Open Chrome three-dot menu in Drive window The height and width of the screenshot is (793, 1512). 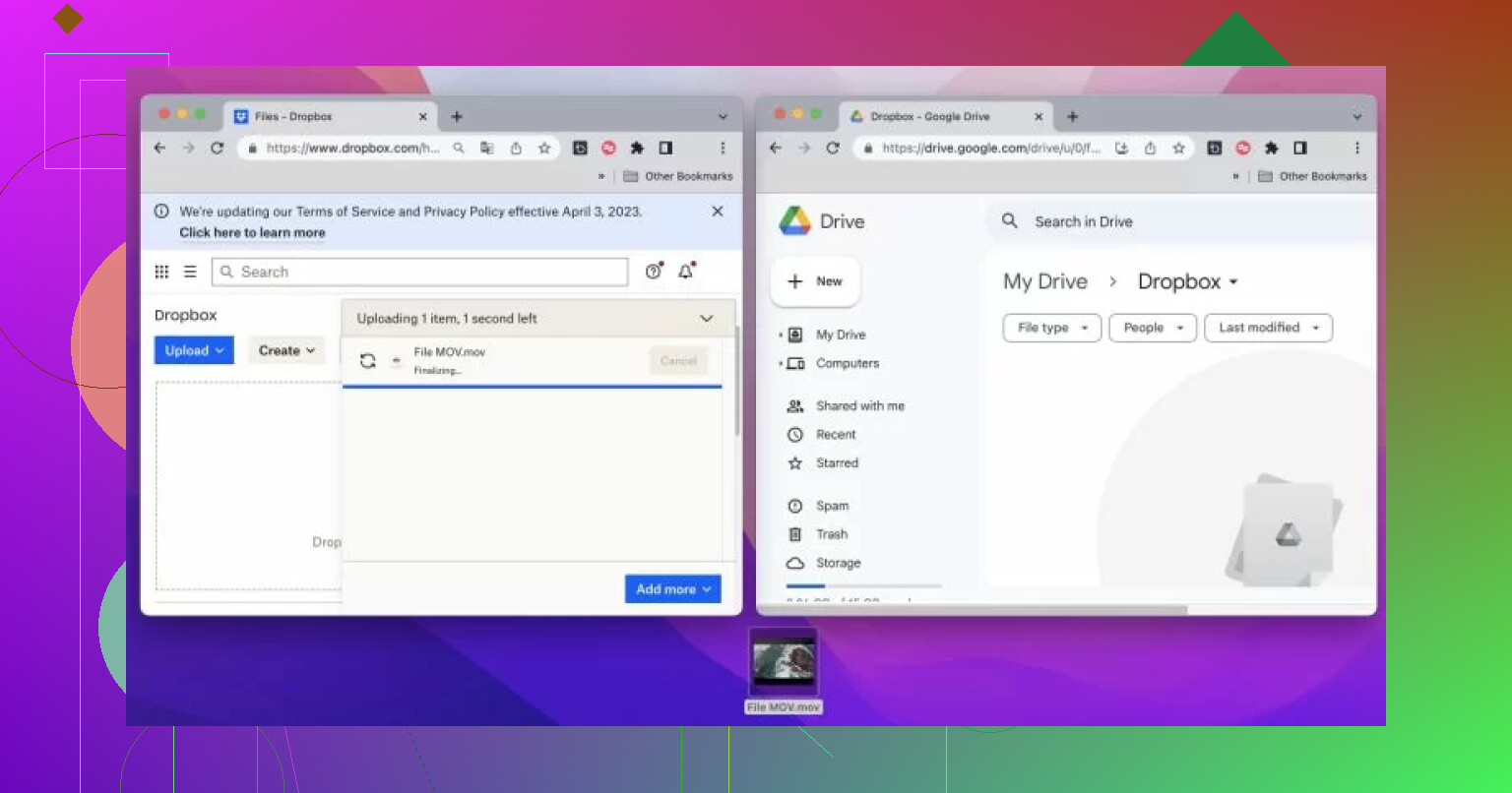(1357, 148)
